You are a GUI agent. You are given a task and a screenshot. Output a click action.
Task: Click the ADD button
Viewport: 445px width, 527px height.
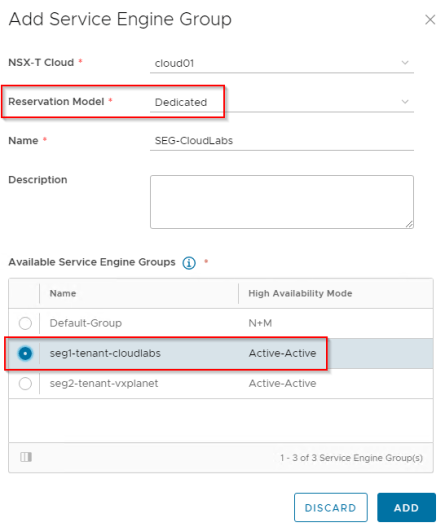tap(406, 508)
